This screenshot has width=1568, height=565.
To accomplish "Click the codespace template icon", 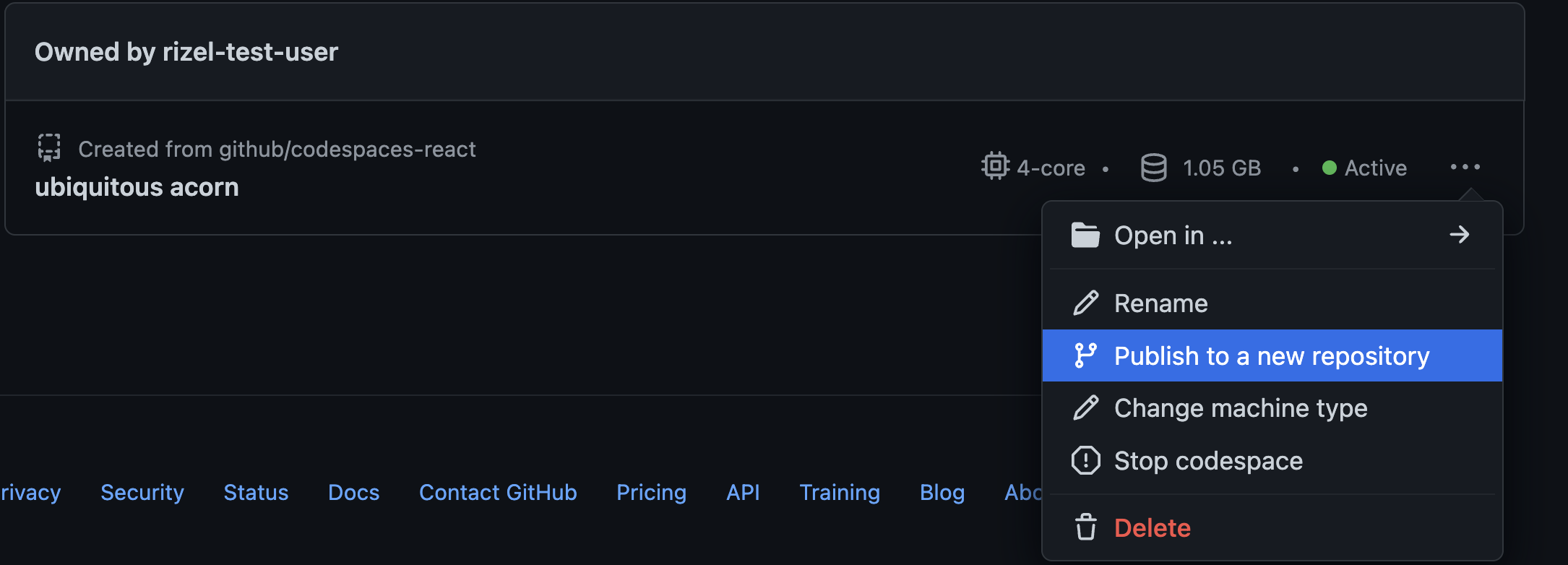I will [x=49, y=147].
